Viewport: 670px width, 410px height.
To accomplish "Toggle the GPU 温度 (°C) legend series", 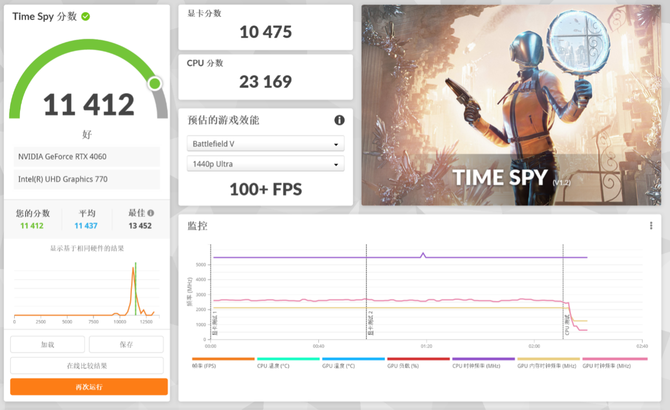I will click(x=353, y=363).
